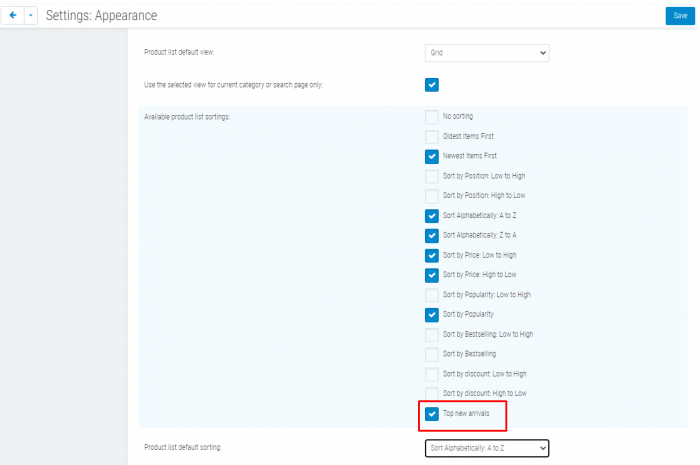Uncheck Sort Alphabetically: A to Z

pos(432,216)
